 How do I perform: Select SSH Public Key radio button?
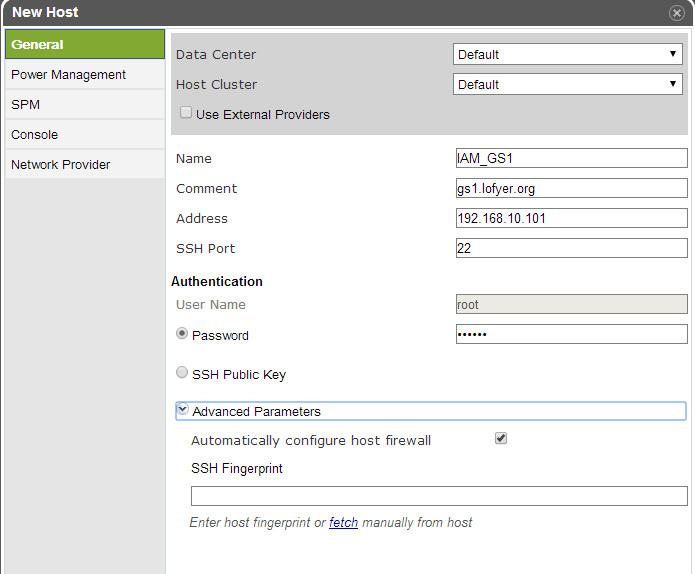(x=182, y=372)
